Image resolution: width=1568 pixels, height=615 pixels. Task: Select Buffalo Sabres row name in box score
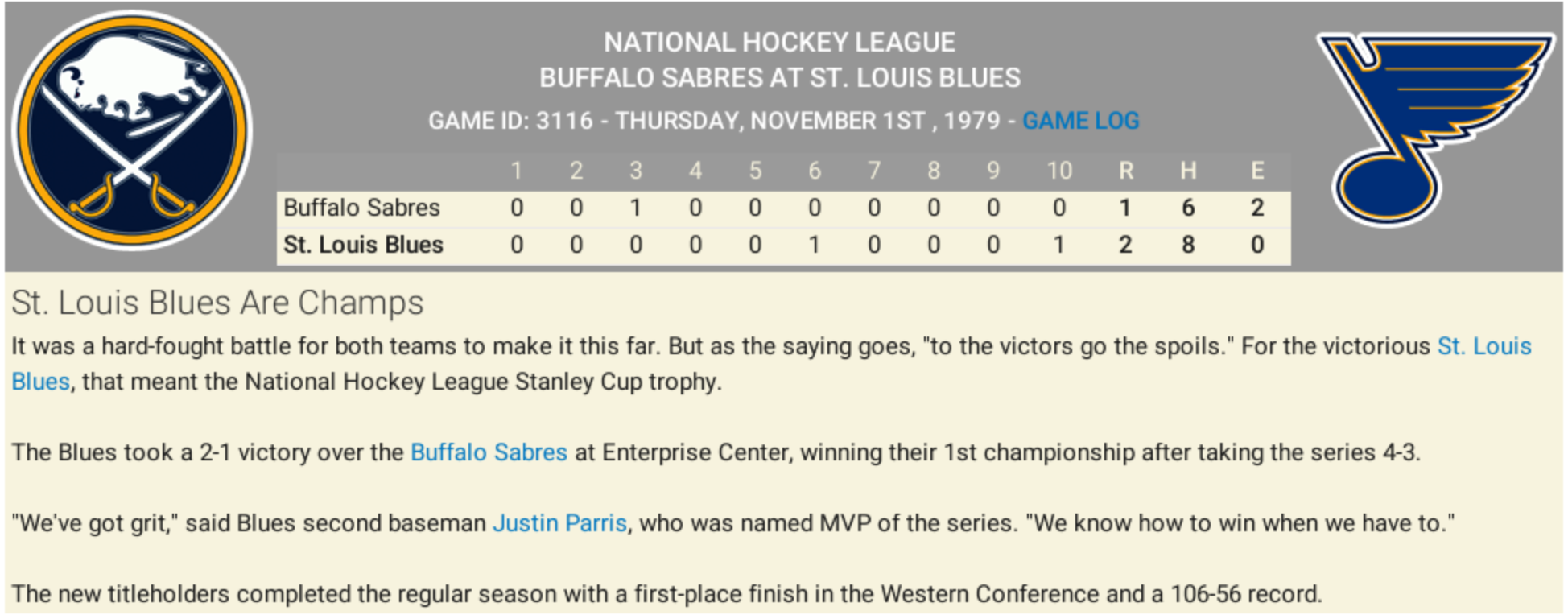[x=361, y=208]
